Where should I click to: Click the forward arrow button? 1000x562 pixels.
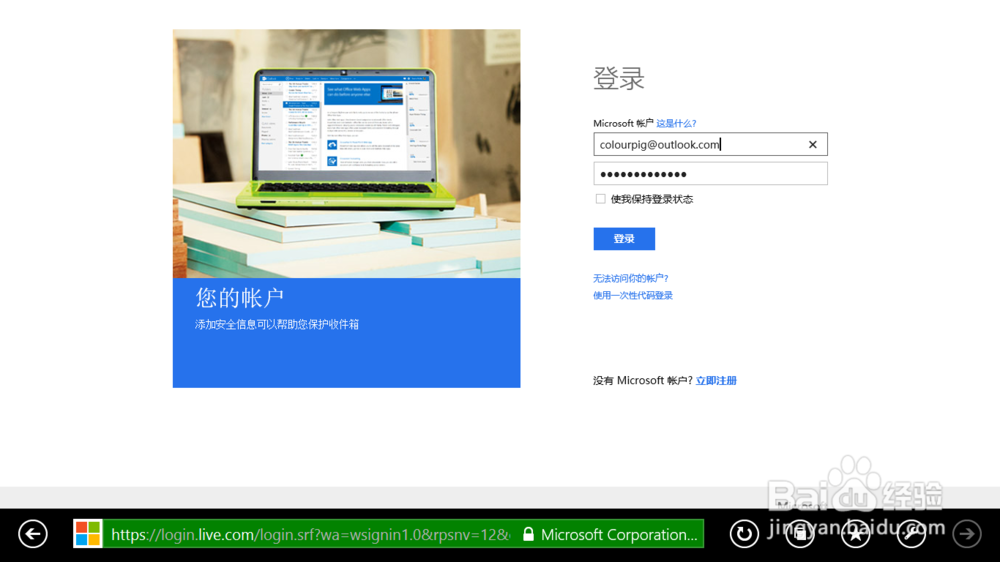pos(967,534)
